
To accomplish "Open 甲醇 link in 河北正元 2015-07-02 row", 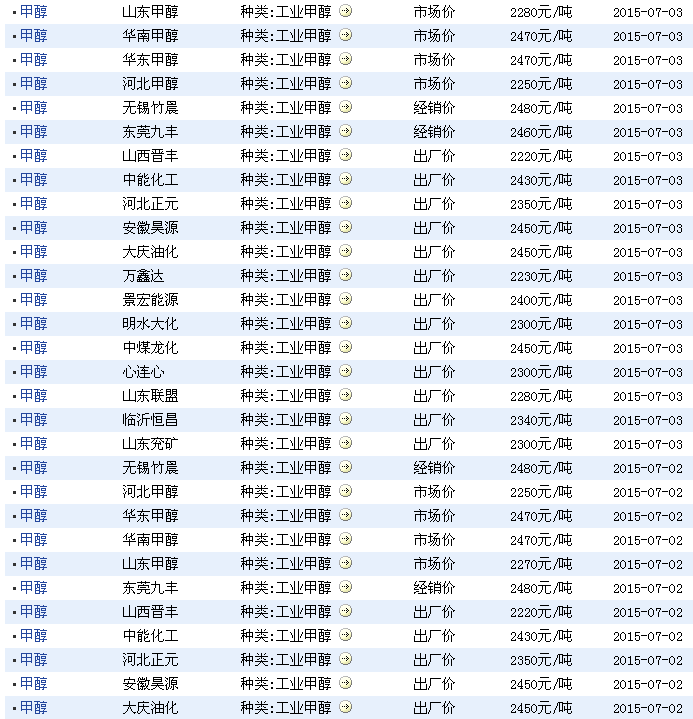I will pos(33,659).
